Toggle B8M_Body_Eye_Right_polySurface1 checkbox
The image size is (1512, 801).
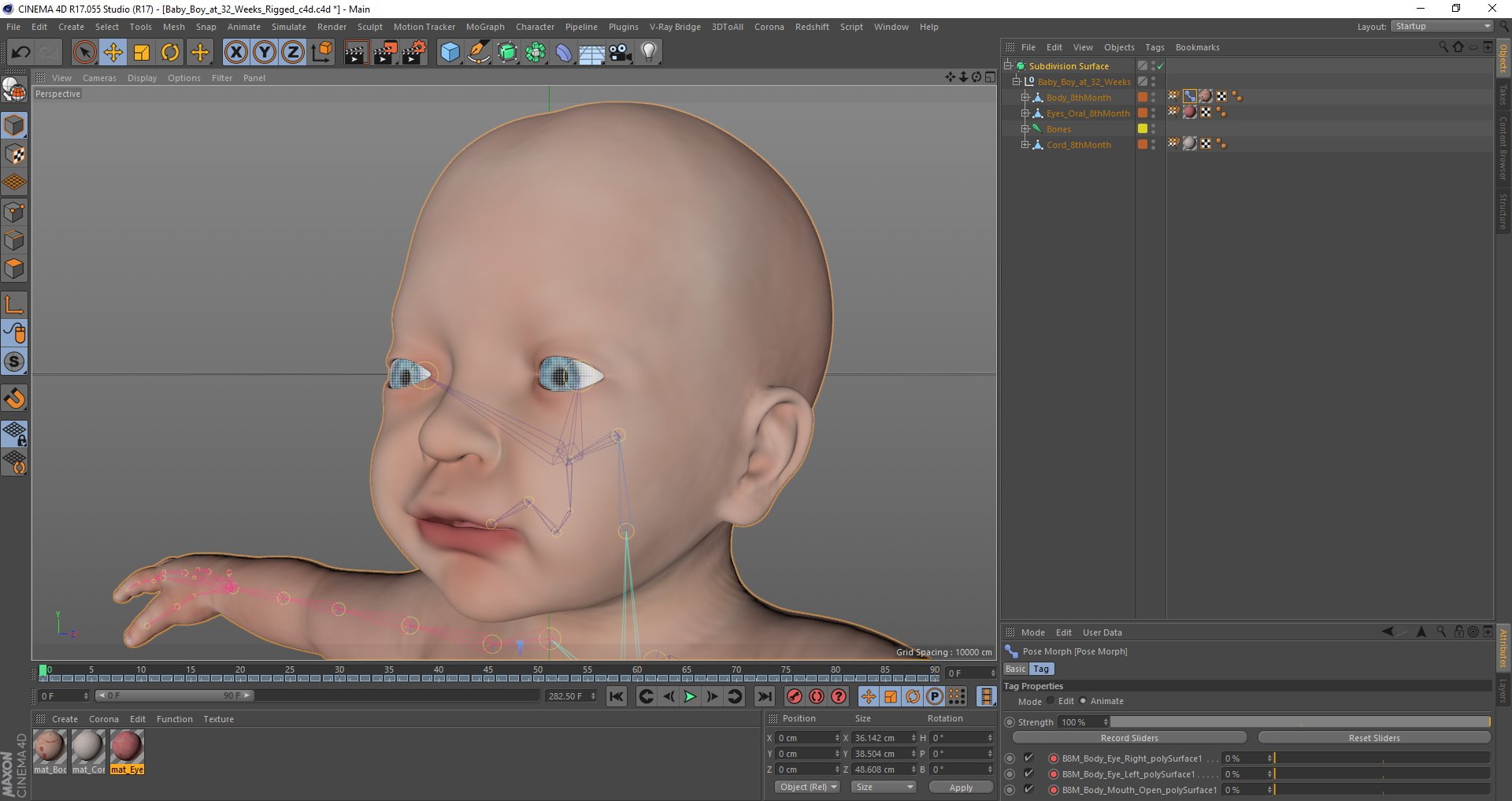(1028, 758)
